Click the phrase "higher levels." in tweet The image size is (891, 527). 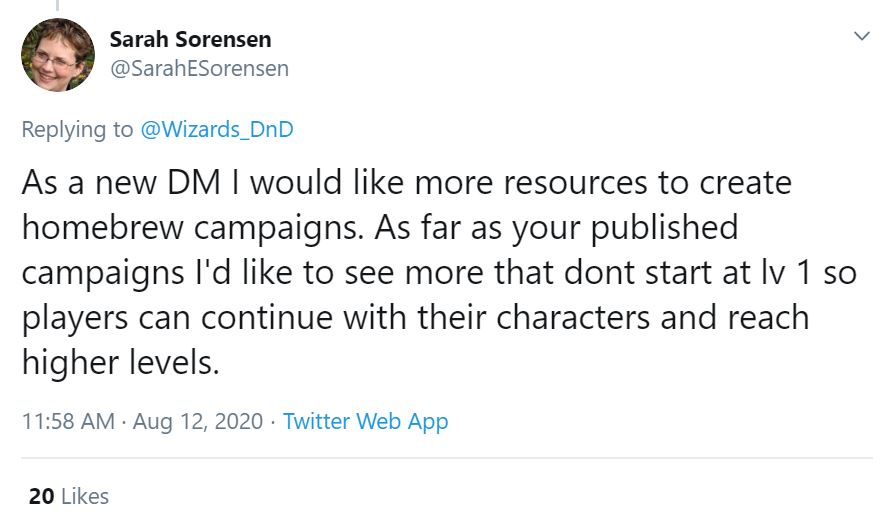119,362
